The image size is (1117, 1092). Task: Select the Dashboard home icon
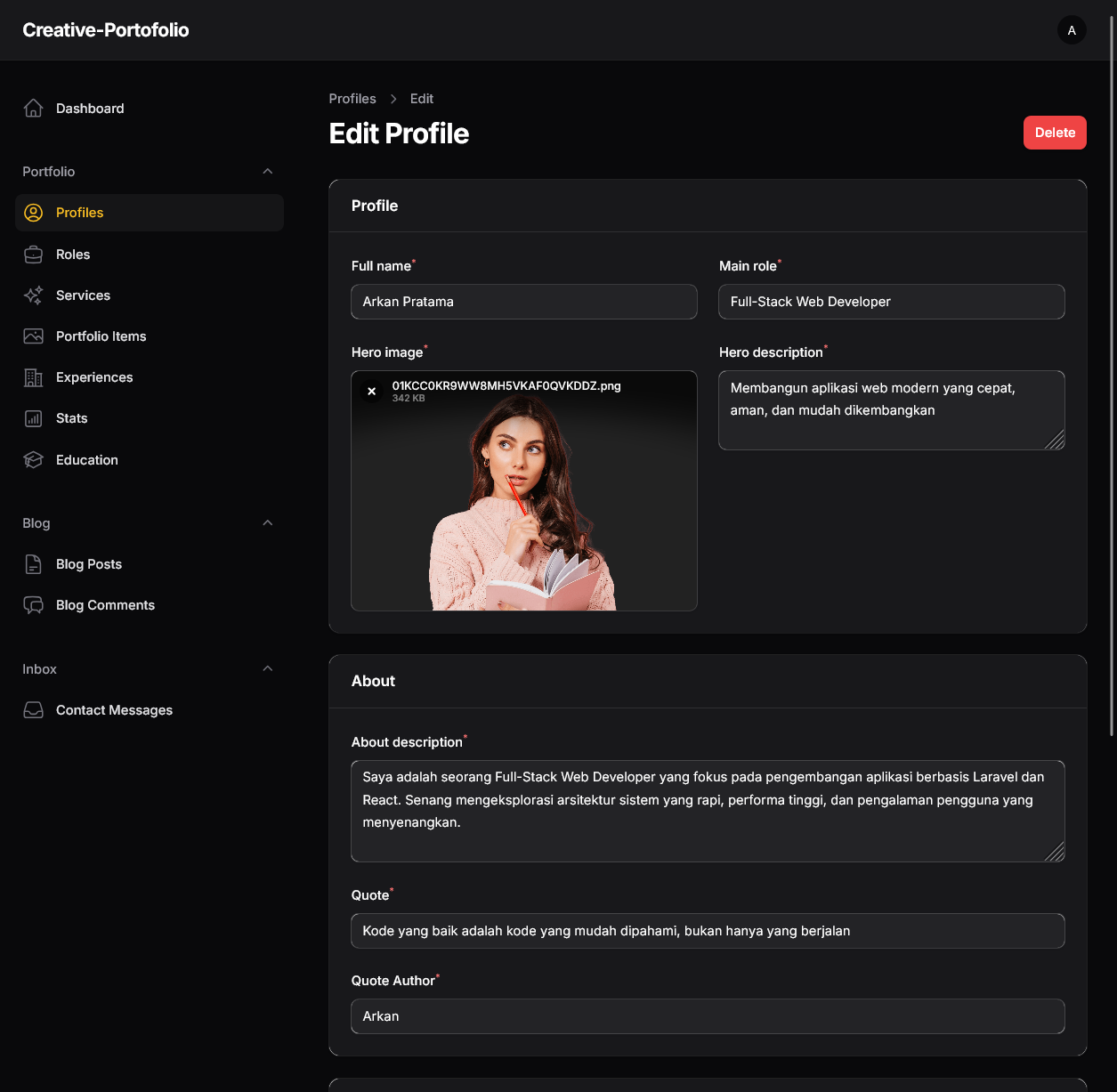33,108
